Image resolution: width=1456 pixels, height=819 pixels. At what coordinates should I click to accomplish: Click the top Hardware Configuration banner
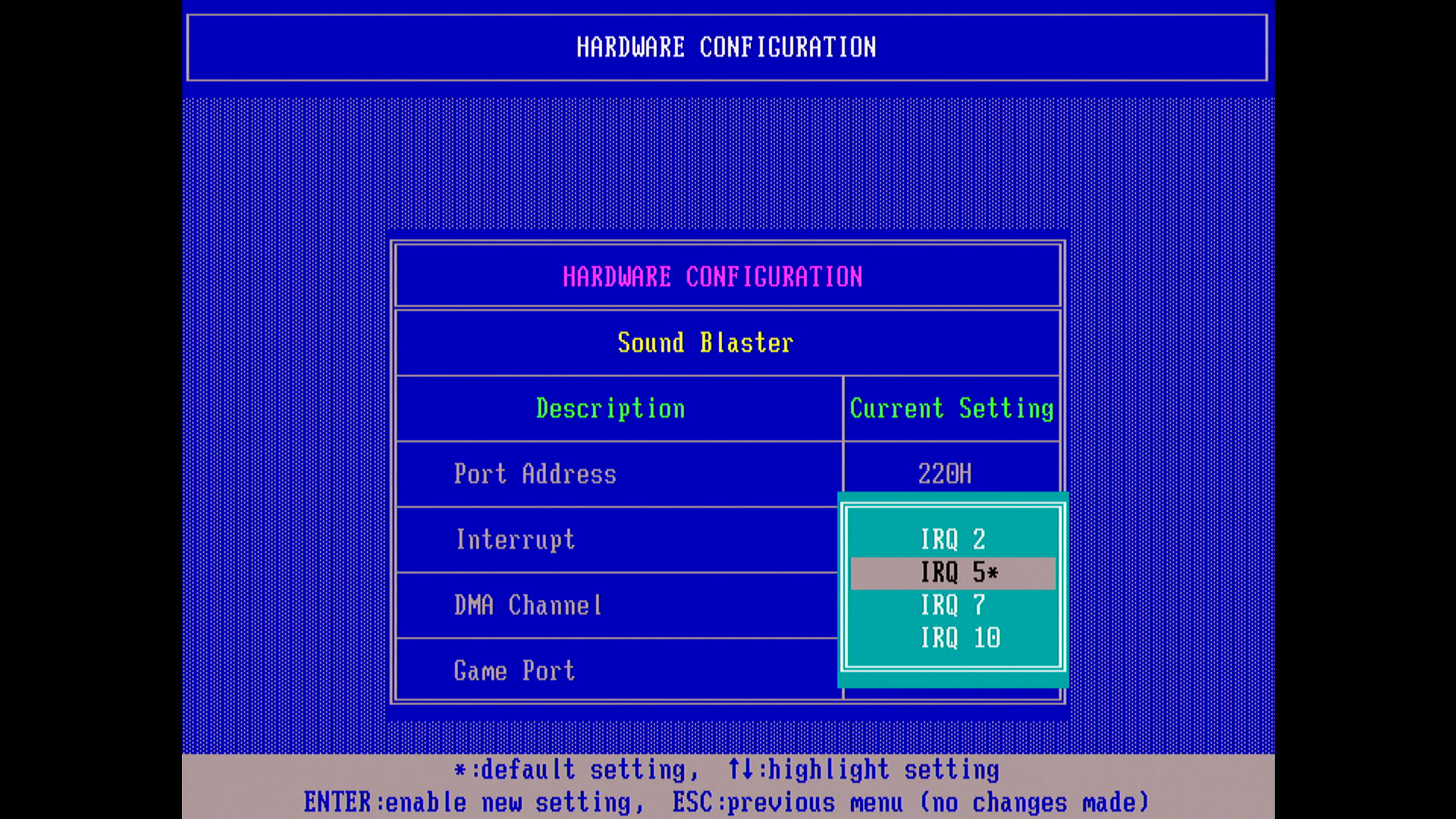click(x=726, y=47)
